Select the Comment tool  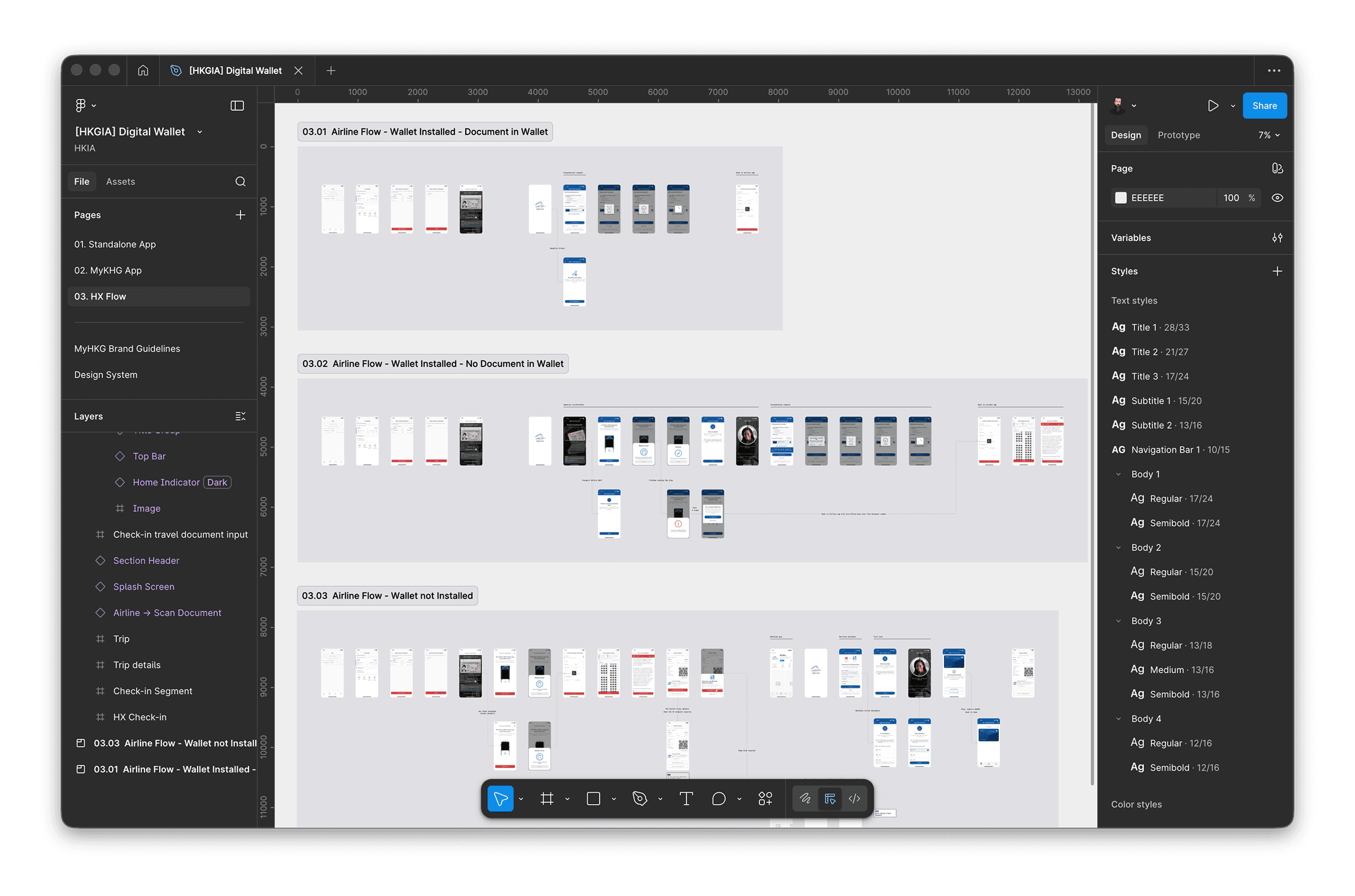[719, 798]
